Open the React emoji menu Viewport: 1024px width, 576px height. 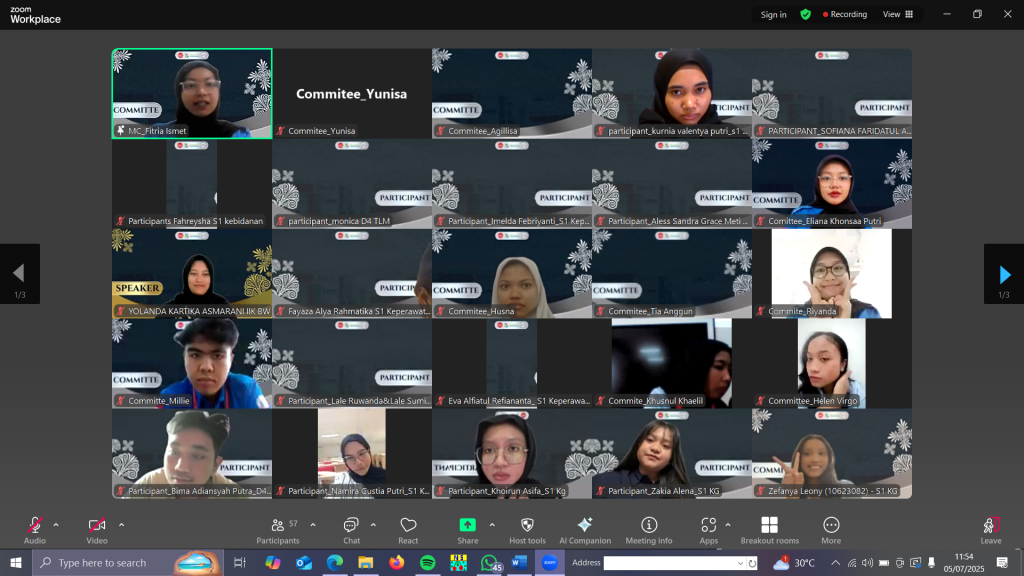pos(408,529)
